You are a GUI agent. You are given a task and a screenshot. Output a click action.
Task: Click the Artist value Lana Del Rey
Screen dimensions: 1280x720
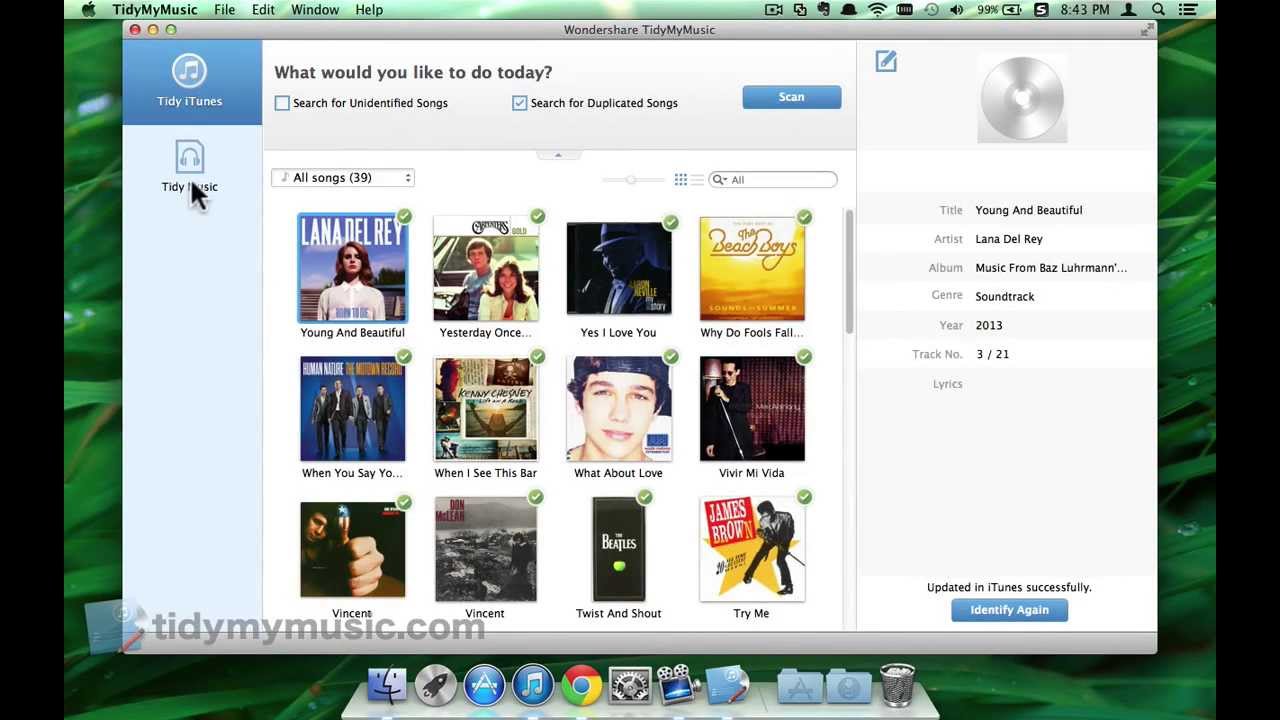click(x=1008, y=239)
